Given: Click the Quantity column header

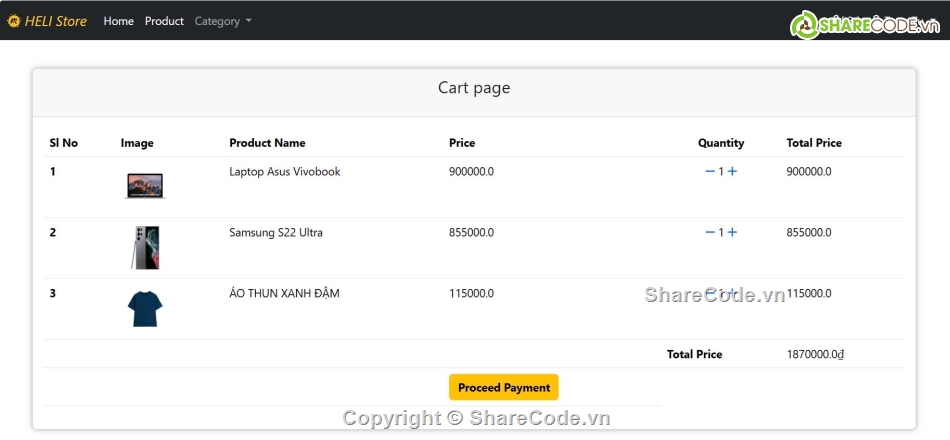Looking at the screenshot, I should pos(721,143).
